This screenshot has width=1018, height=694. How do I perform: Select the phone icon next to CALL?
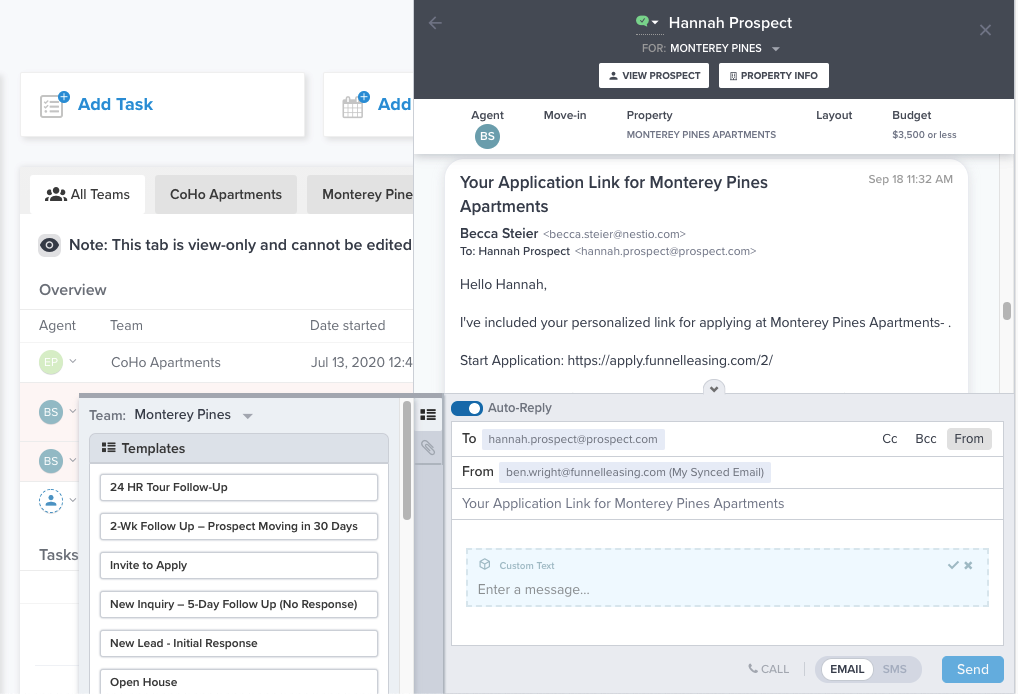[x=752, y=669]
